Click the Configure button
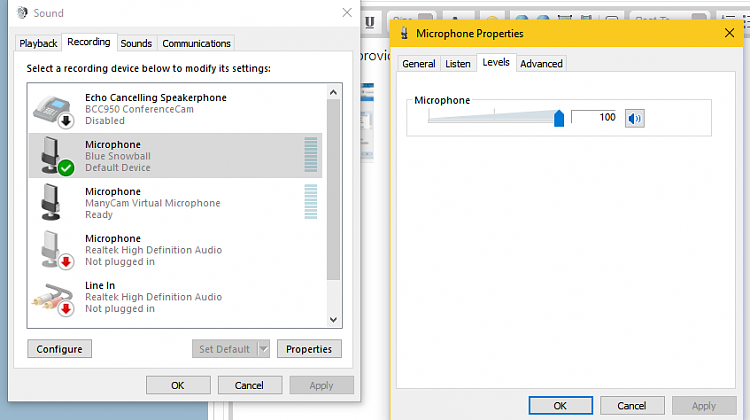 [x=59, y=349]
